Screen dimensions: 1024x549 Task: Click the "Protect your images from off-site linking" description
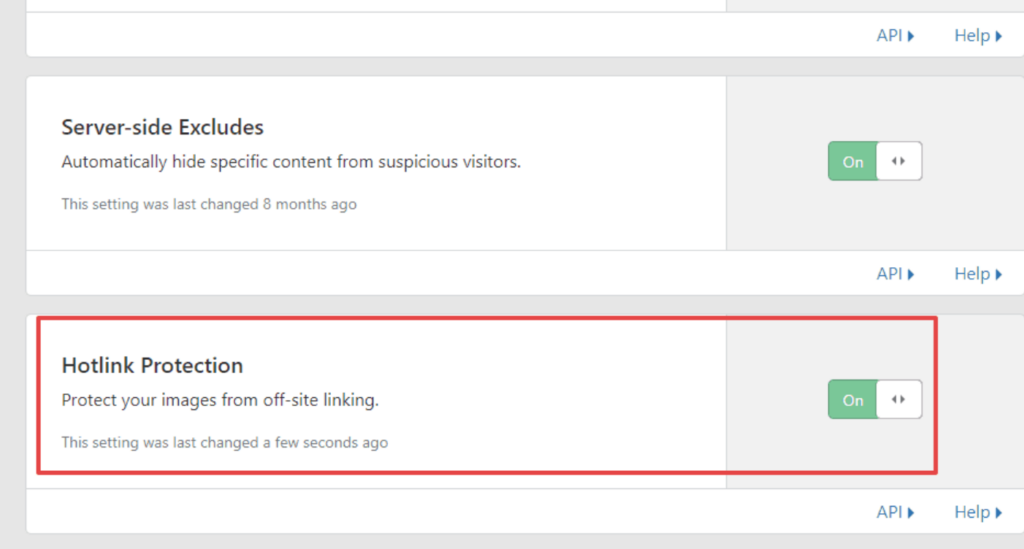[220, 400]
